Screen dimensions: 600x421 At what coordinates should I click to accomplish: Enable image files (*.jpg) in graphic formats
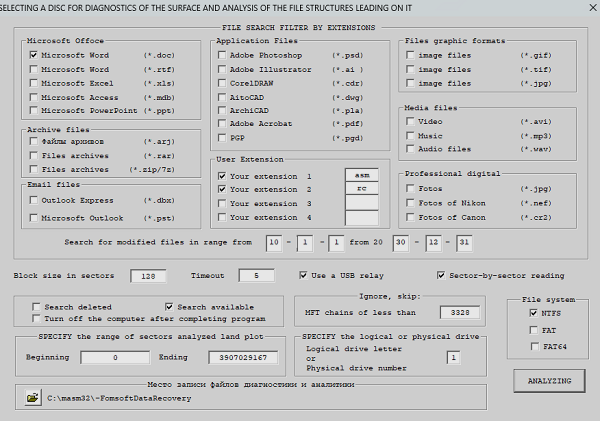[x=410, y=83]
